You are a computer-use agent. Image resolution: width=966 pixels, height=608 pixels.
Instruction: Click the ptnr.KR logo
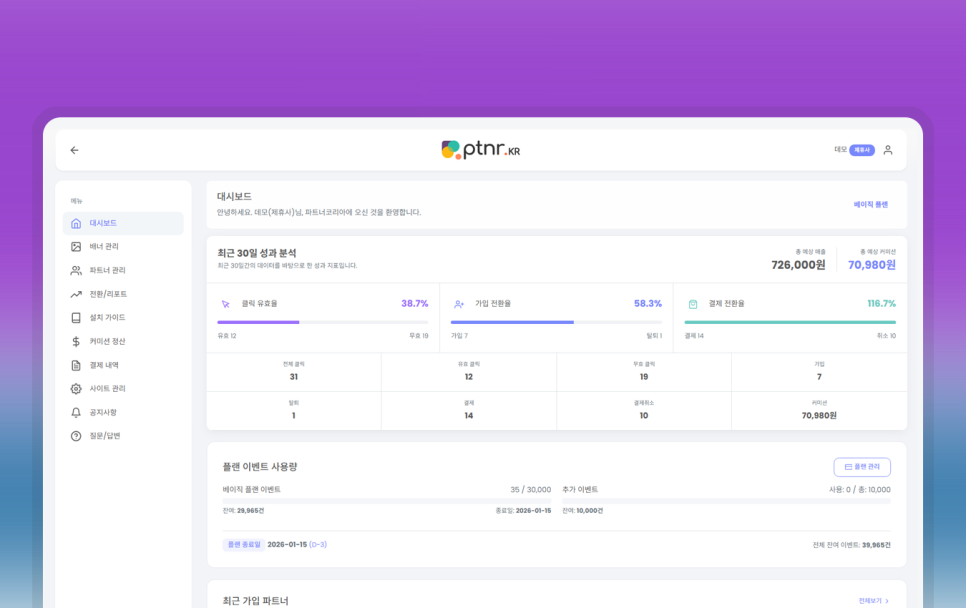pyautogui.click(x=481, y=150)
